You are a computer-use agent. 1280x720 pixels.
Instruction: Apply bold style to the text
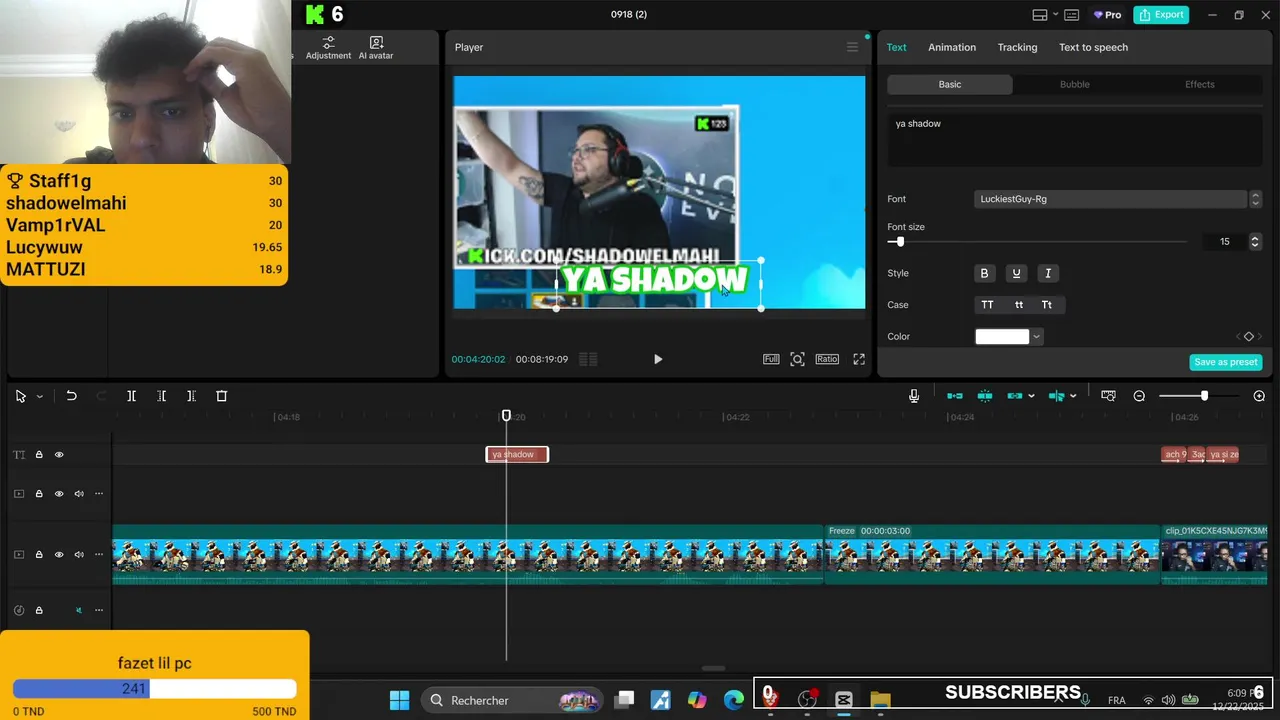point(984,273)
